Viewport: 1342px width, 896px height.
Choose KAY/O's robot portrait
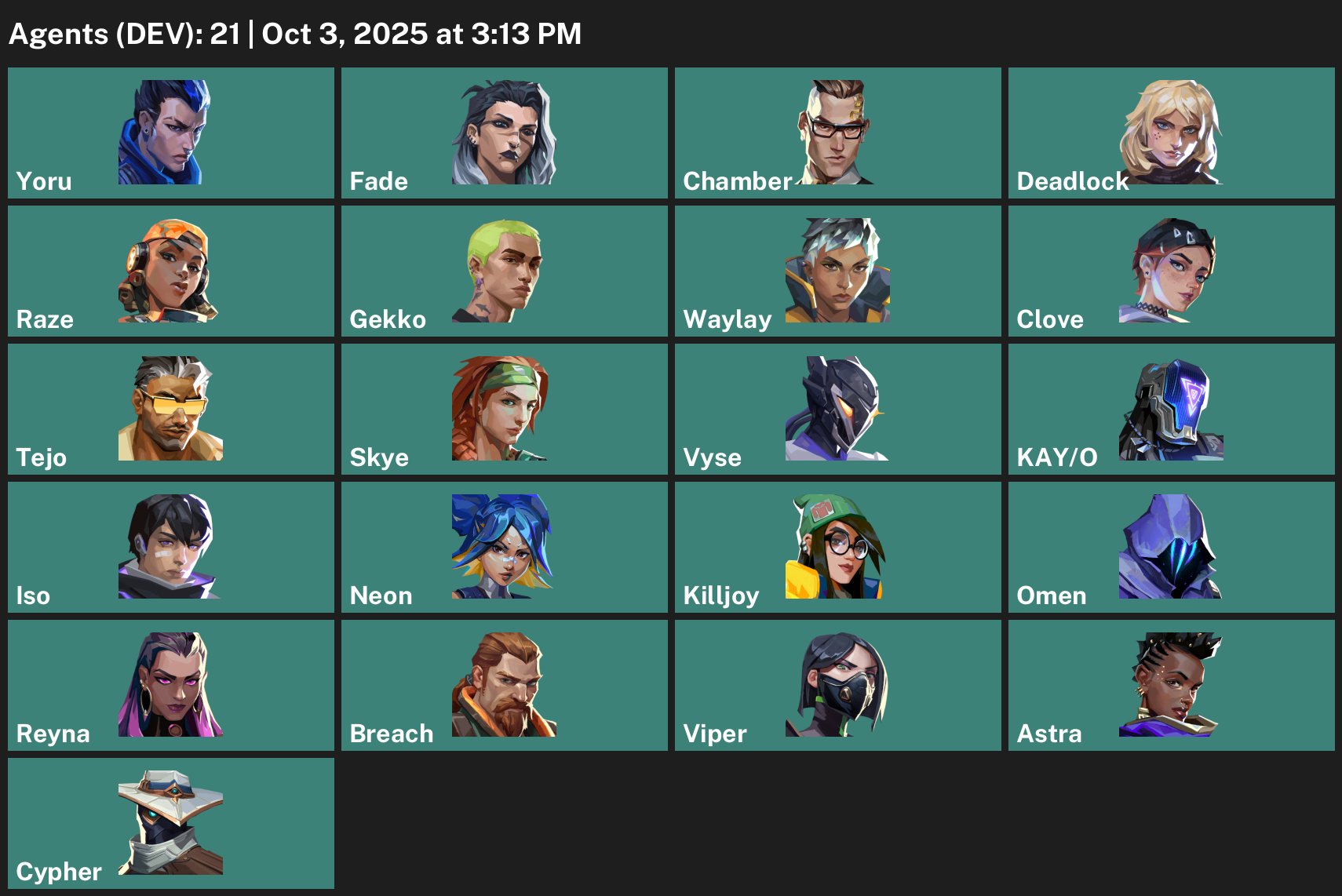pyautogui.click(x=1170, y=409)
